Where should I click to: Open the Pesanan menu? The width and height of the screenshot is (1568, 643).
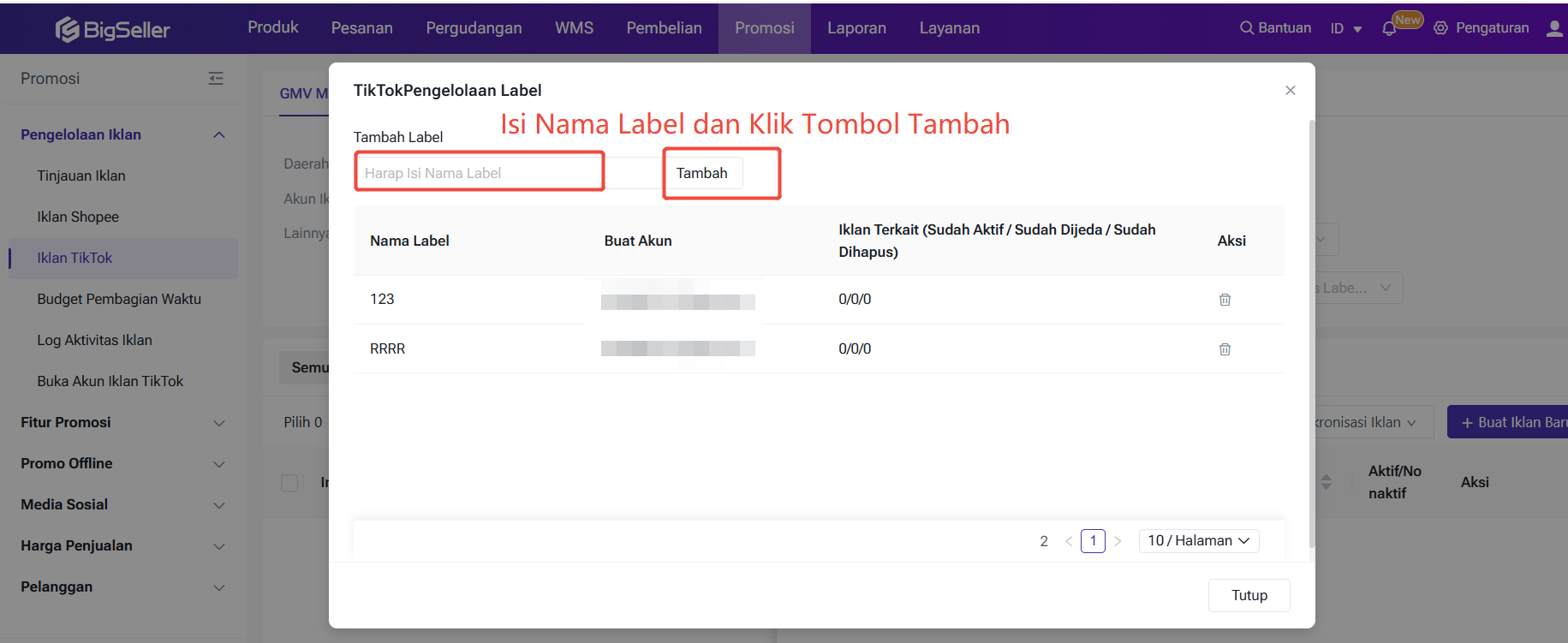(361, 28)
